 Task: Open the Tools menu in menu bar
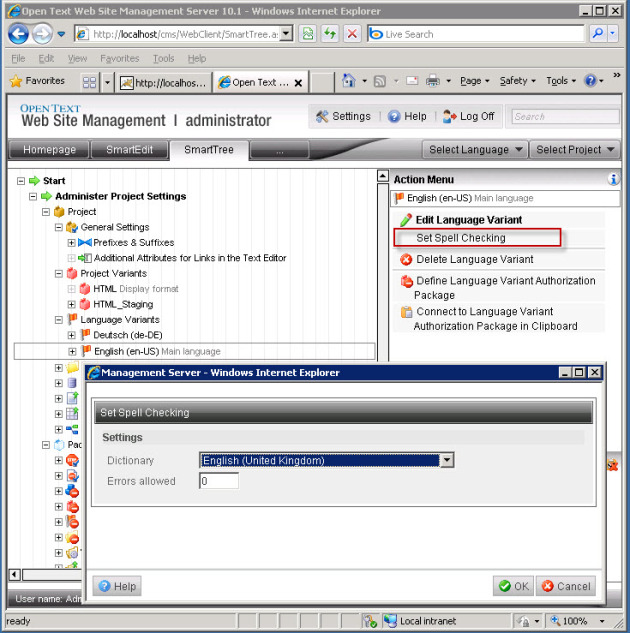tap(163, 59)
